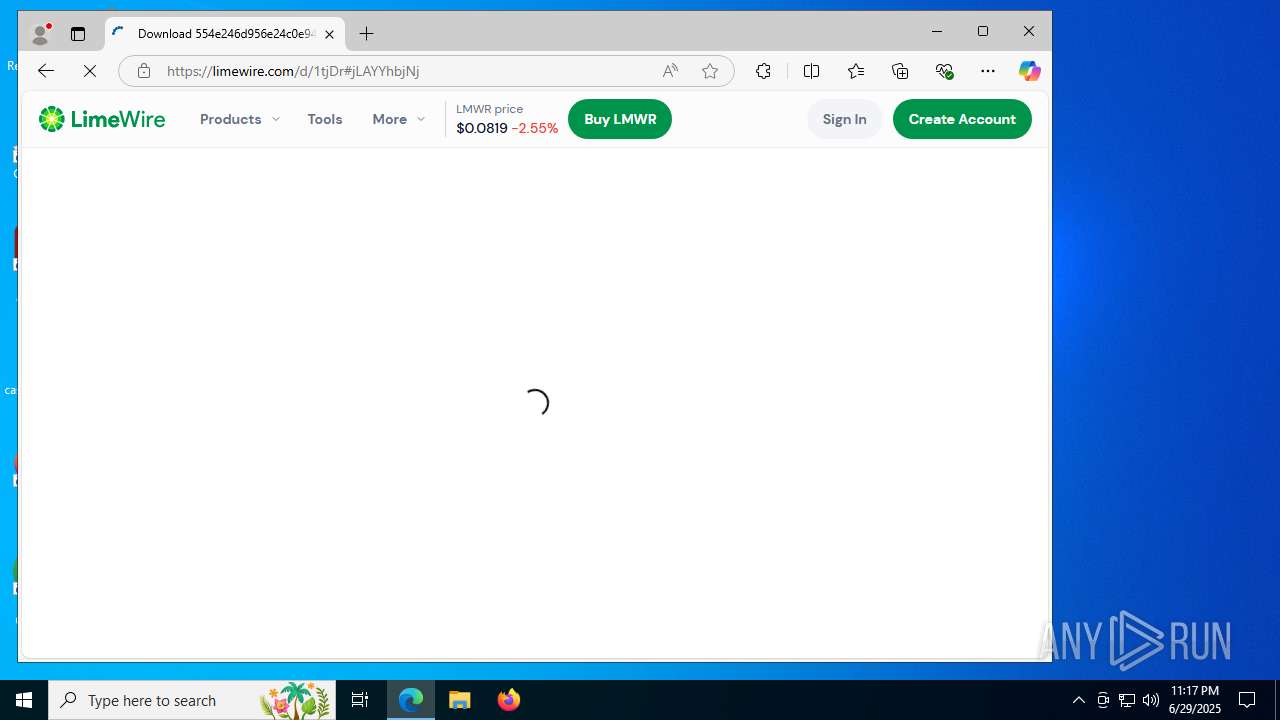The image size is (1280, 720).
Task: Open network status tray icon
Action: [1127, 700]
